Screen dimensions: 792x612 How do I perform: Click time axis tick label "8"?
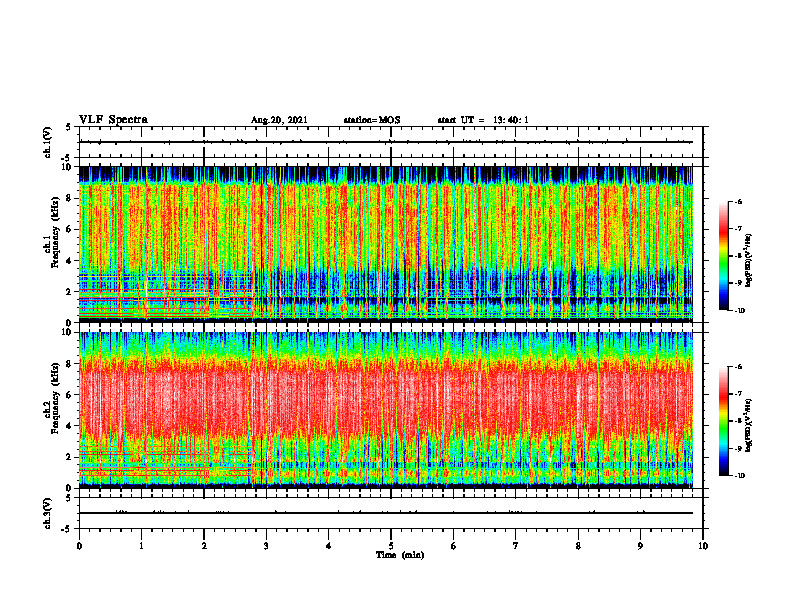pos(578,546)
